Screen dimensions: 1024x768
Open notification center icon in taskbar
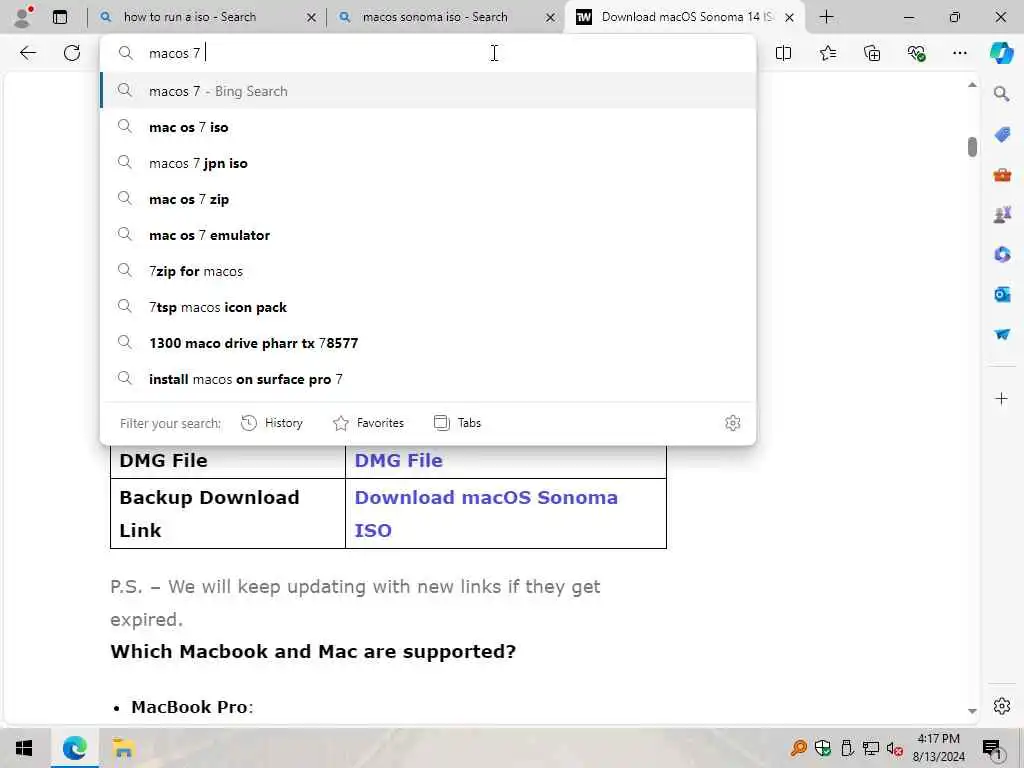point(992,748)
